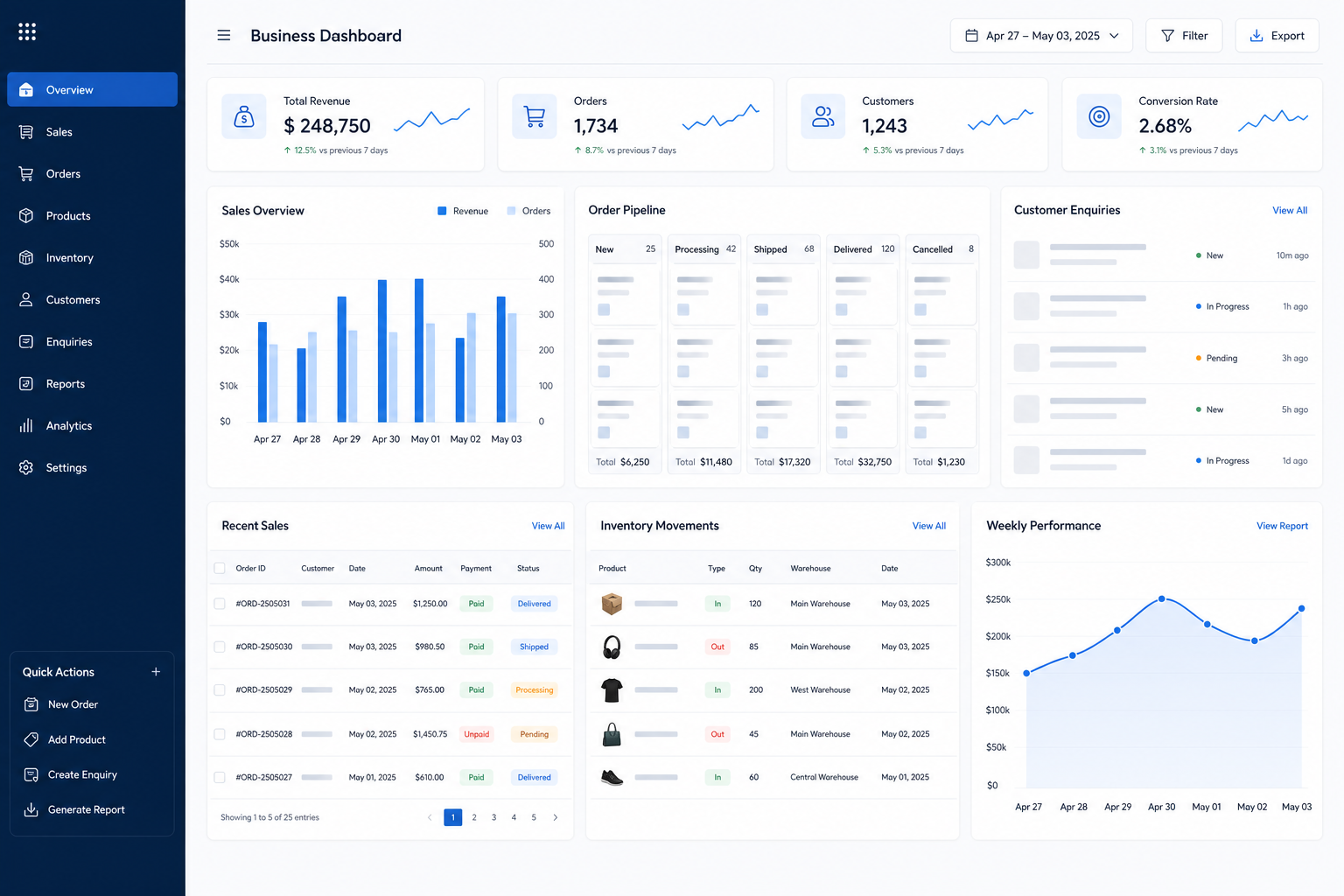Open the Apr 27 – May 03, 2025 date dropdown

coord(1041,36)
